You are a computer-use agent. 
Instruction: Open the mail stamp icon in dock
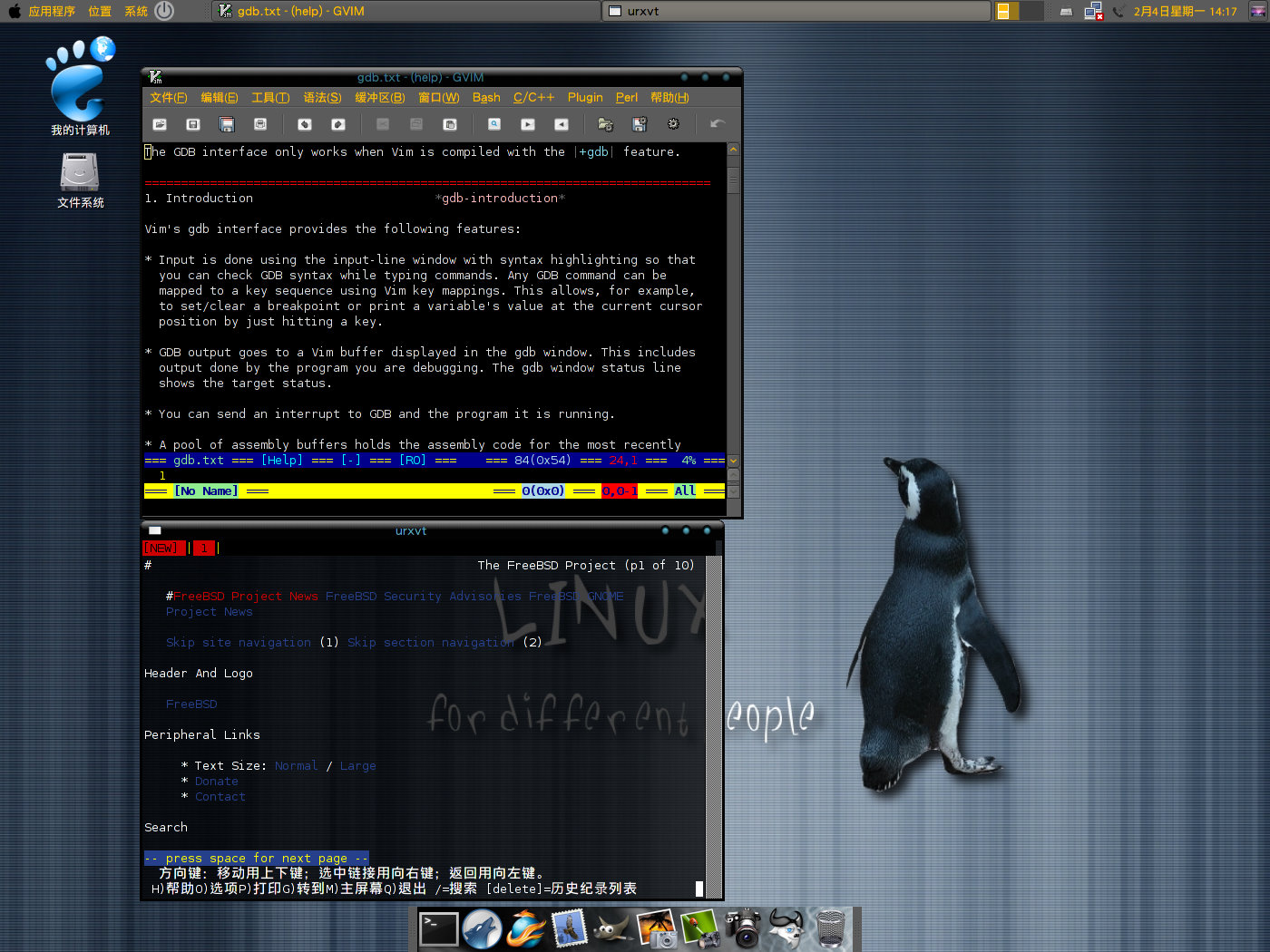coord(569,928)
